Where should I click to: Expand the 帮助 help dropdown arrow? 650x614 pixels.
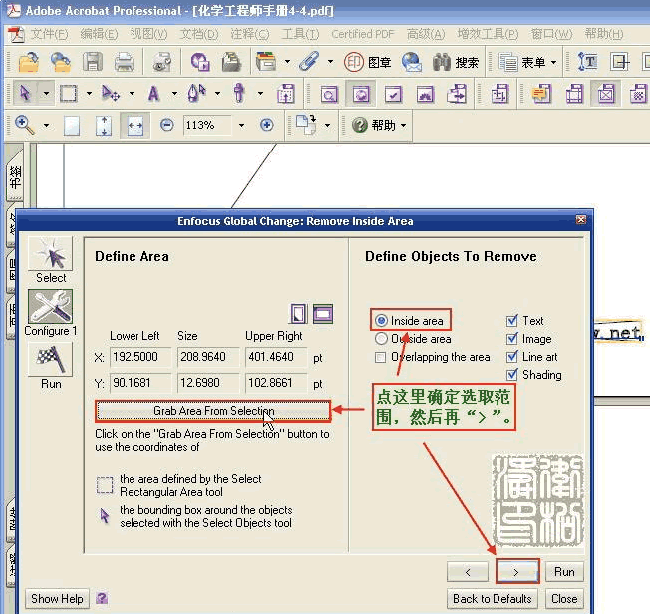403,125
